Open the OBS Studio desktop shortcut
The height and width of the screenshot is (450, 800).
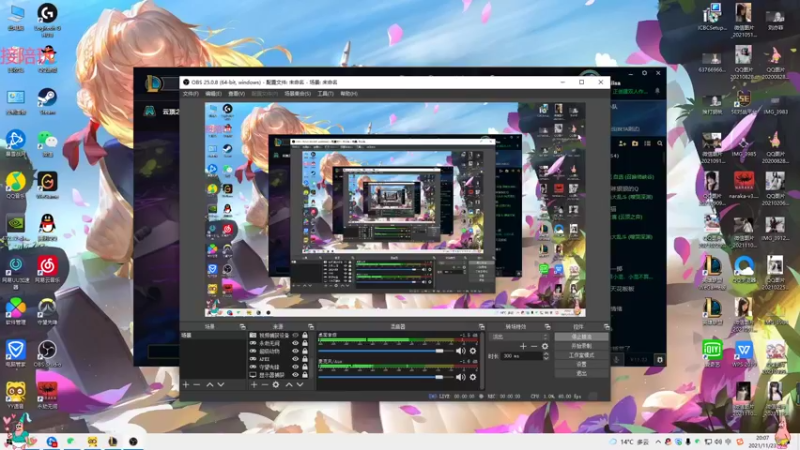coord(47,354)
